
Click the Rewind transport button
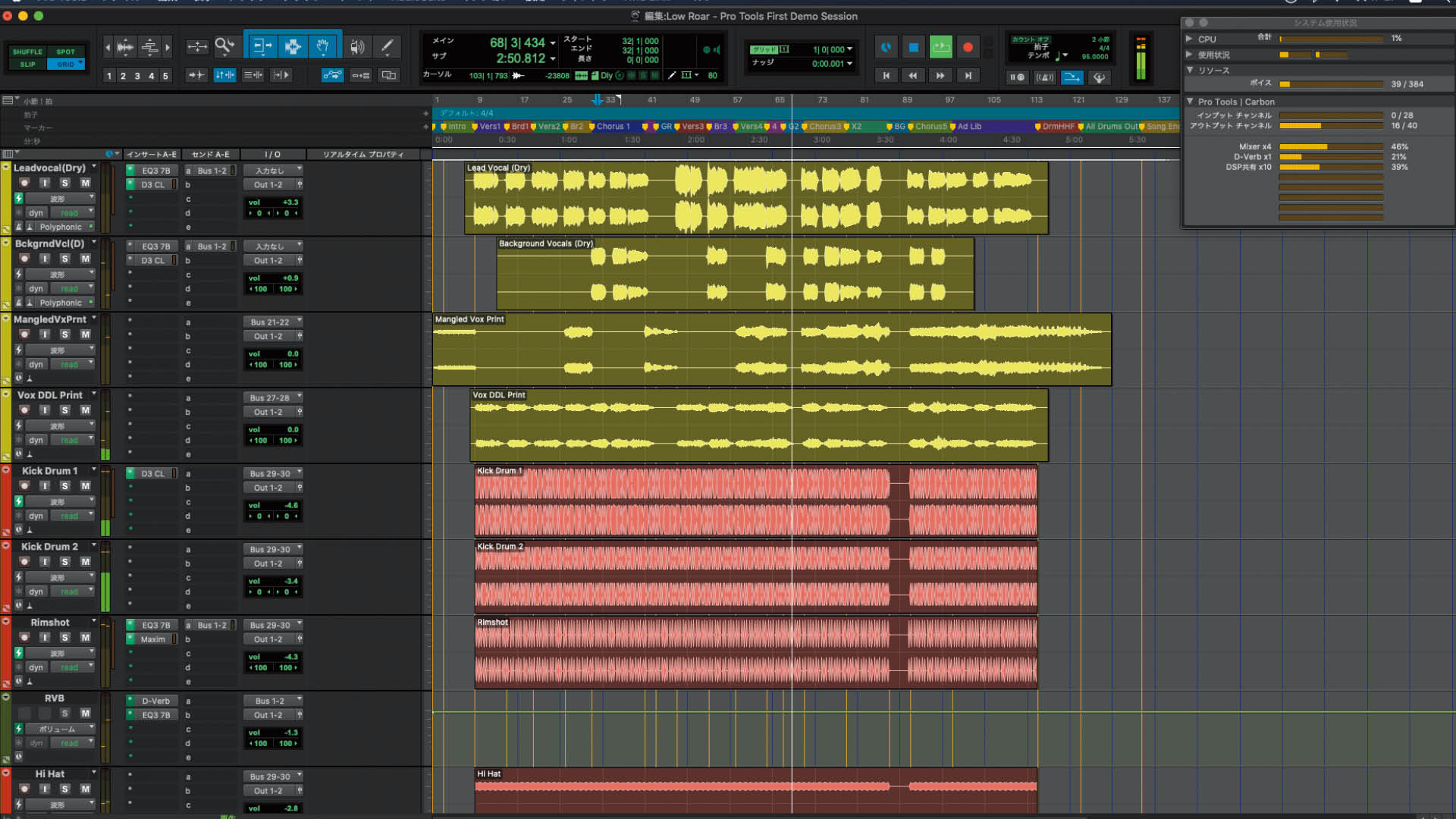(913, 75)
